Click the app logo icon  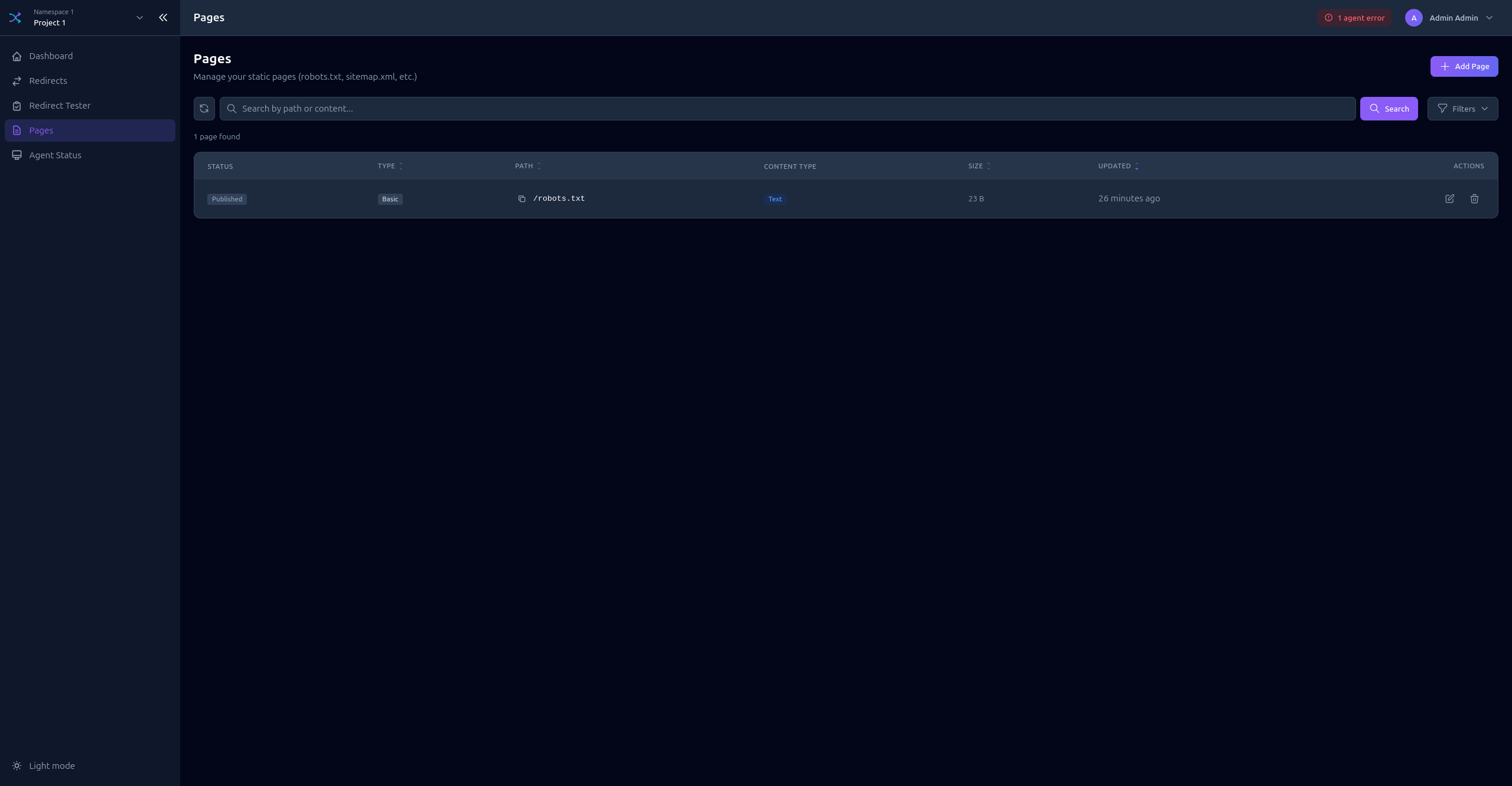15,18
